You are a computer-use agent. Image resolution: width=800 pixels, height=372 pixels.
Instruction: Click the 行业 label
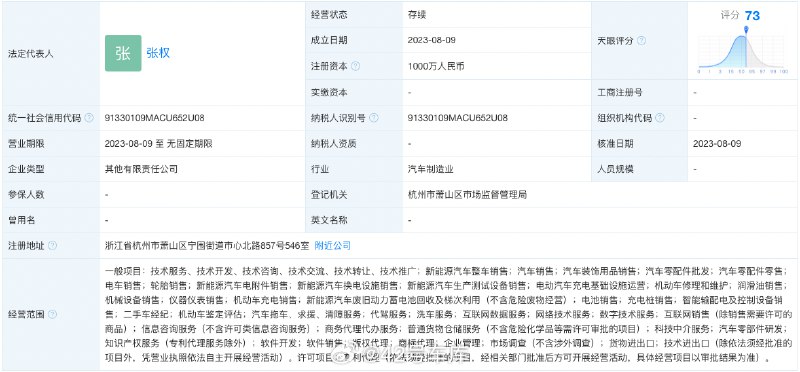click(320, 169)
